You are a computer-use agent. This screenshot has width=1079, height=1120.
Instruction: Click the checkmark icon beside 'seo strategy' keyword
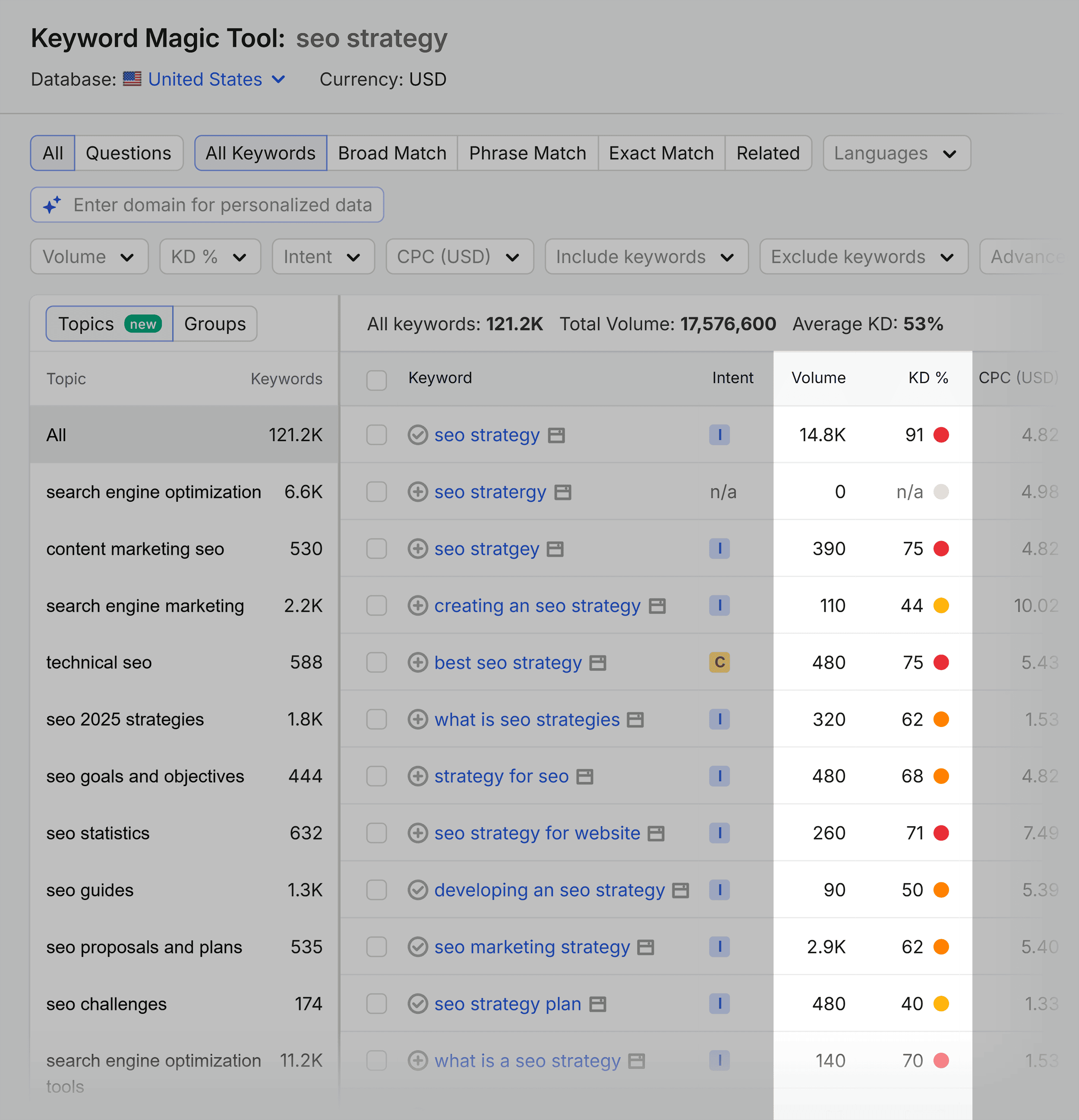coord(418,435)
